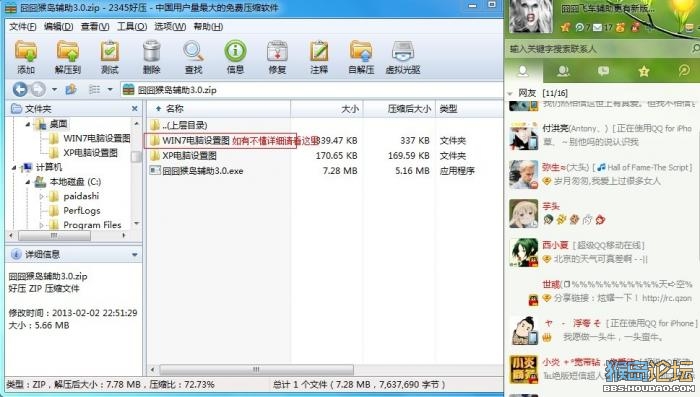Open the view mode dropdown arrow
Viewport: 700px width, 397px height.
[110, 90]
